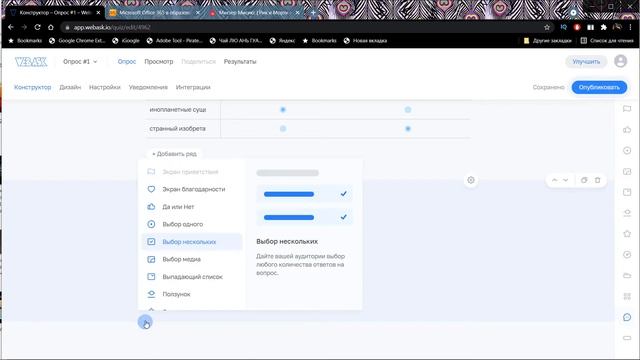The image size is (640, 360).
Task: Click the Опубликовать button
Action: 599,87
